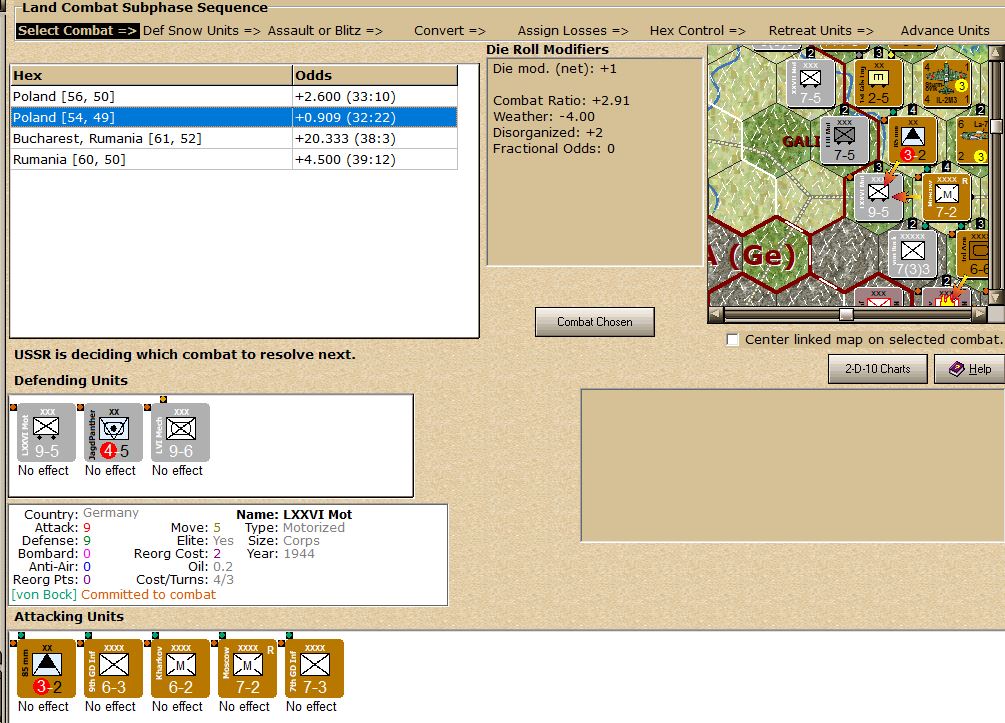The height and width of the screenshot is (723, 1005).
Task: Click the Disorganized: +2 line
Action: (x=548, y=133)
